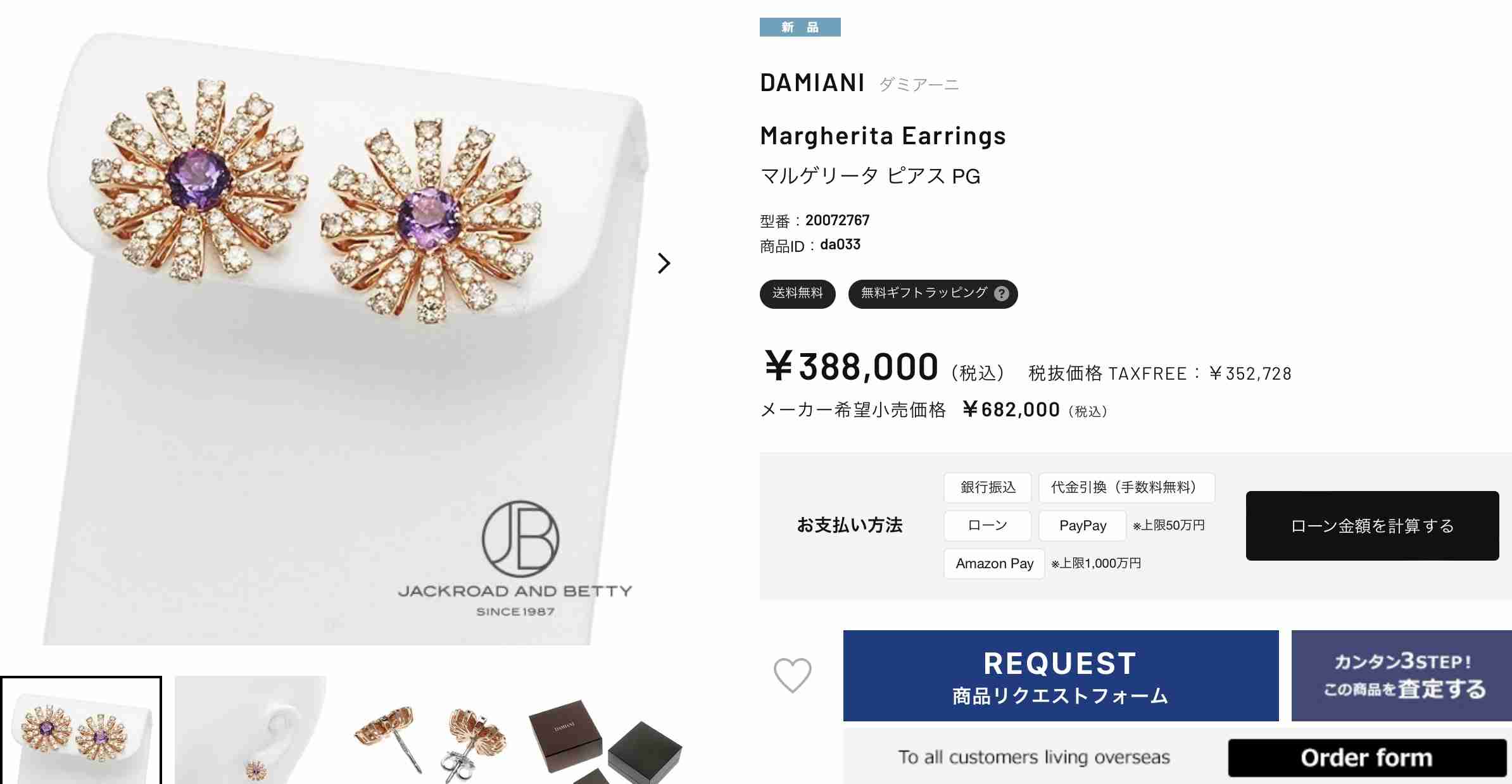
Task: Choose Amazon Pay payment option
Action: coord(994,564)
